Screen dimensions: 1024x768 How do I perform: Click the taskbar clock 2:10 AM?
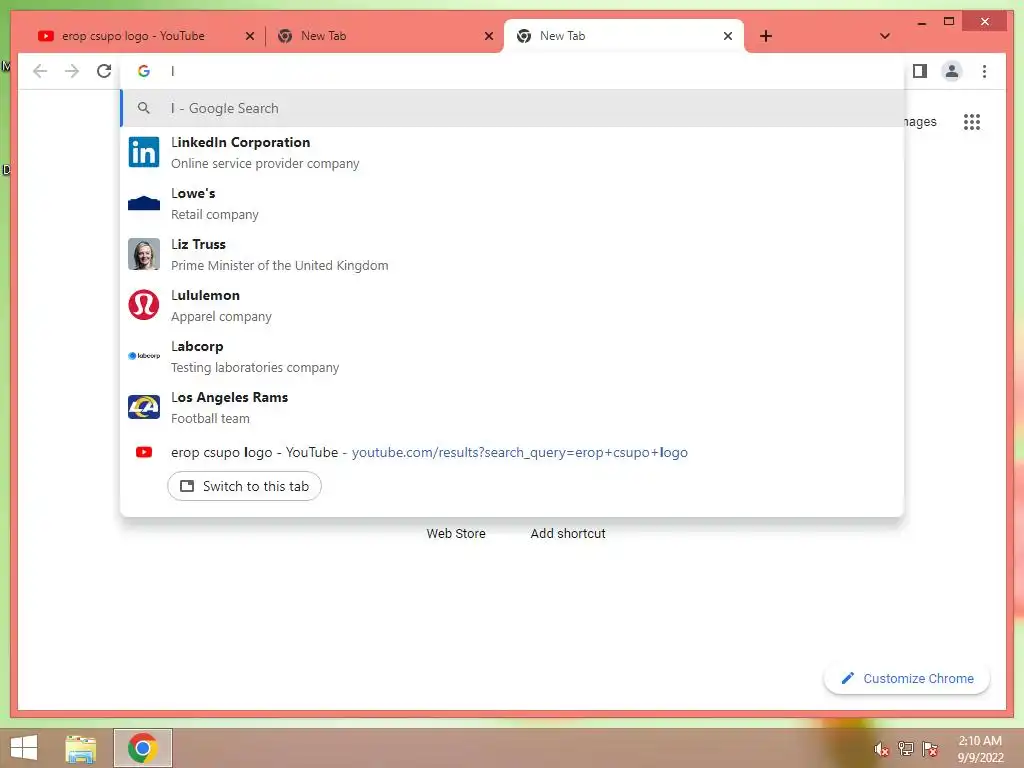980,741
